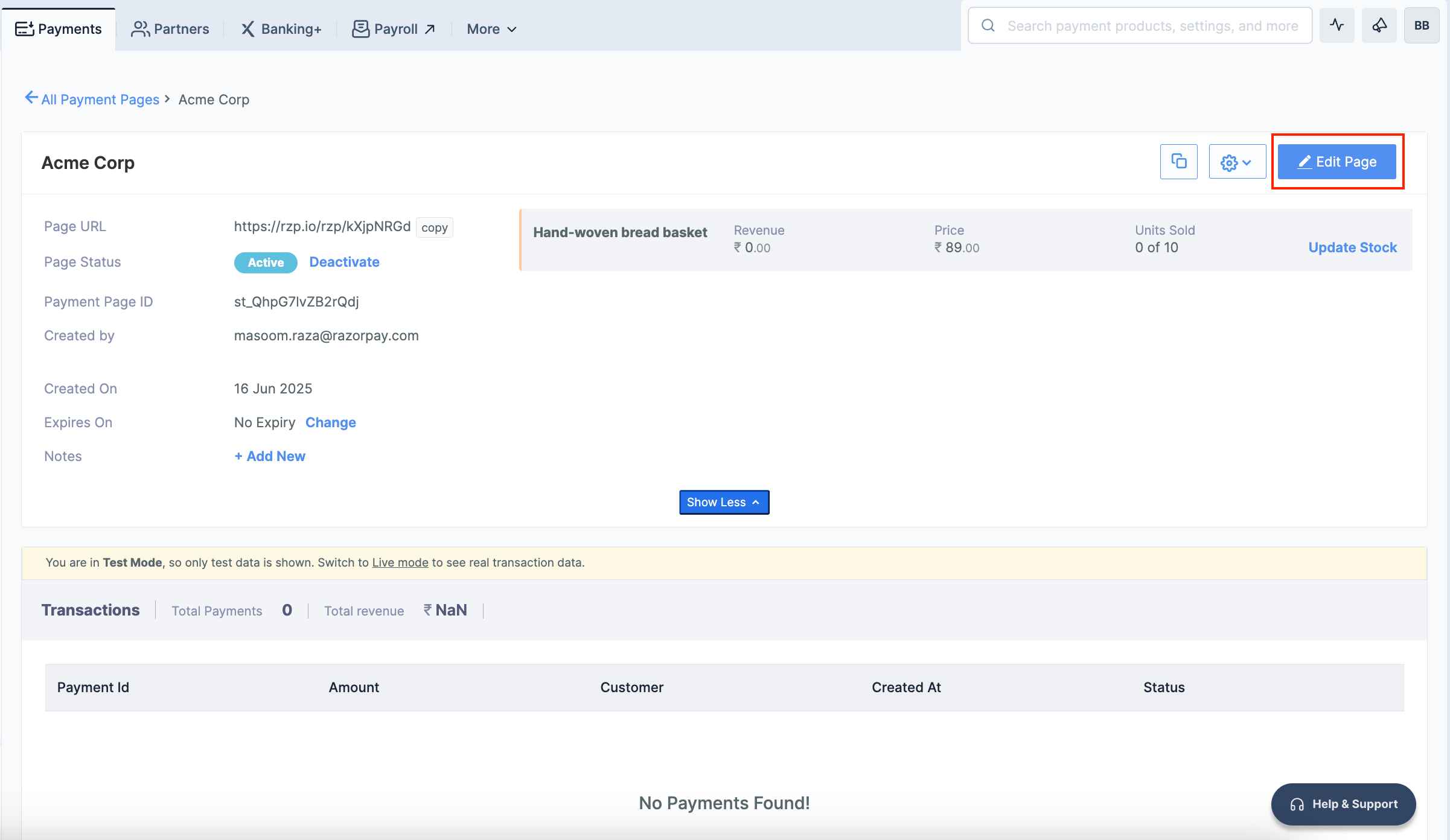Add a new note
1450x840 pixels.
tap(270, 456)
